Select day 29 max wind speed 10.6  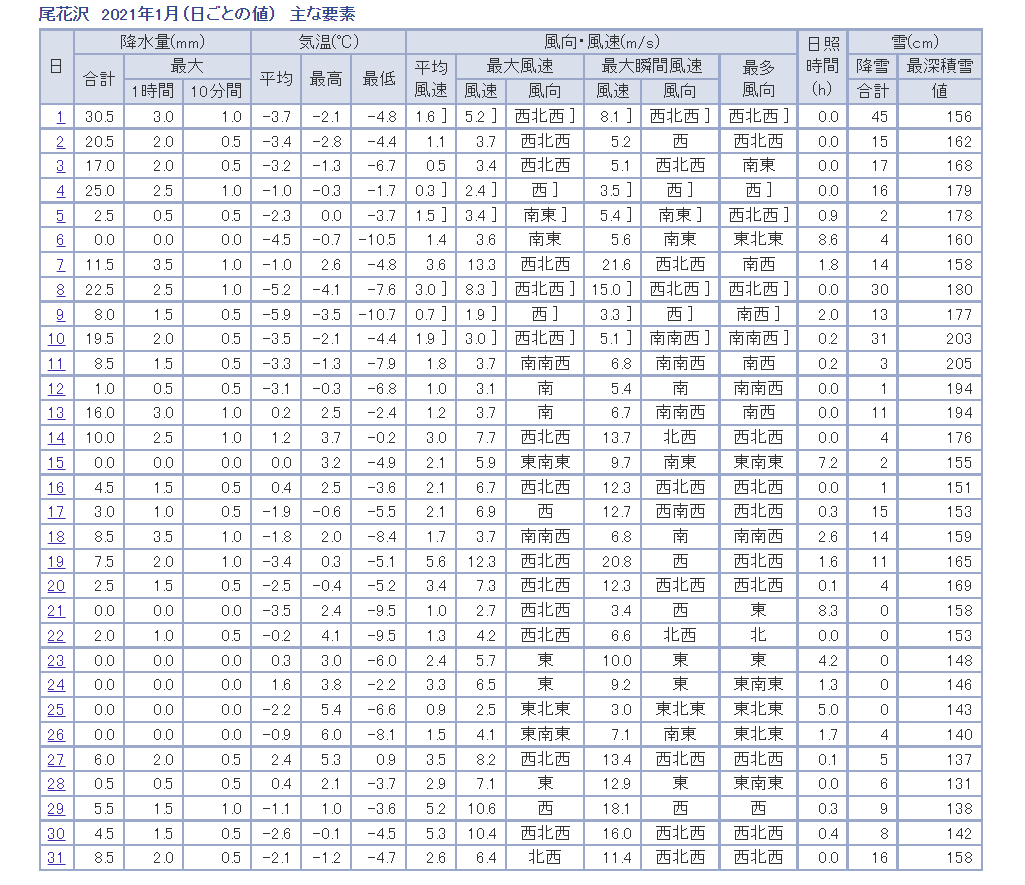481,809
